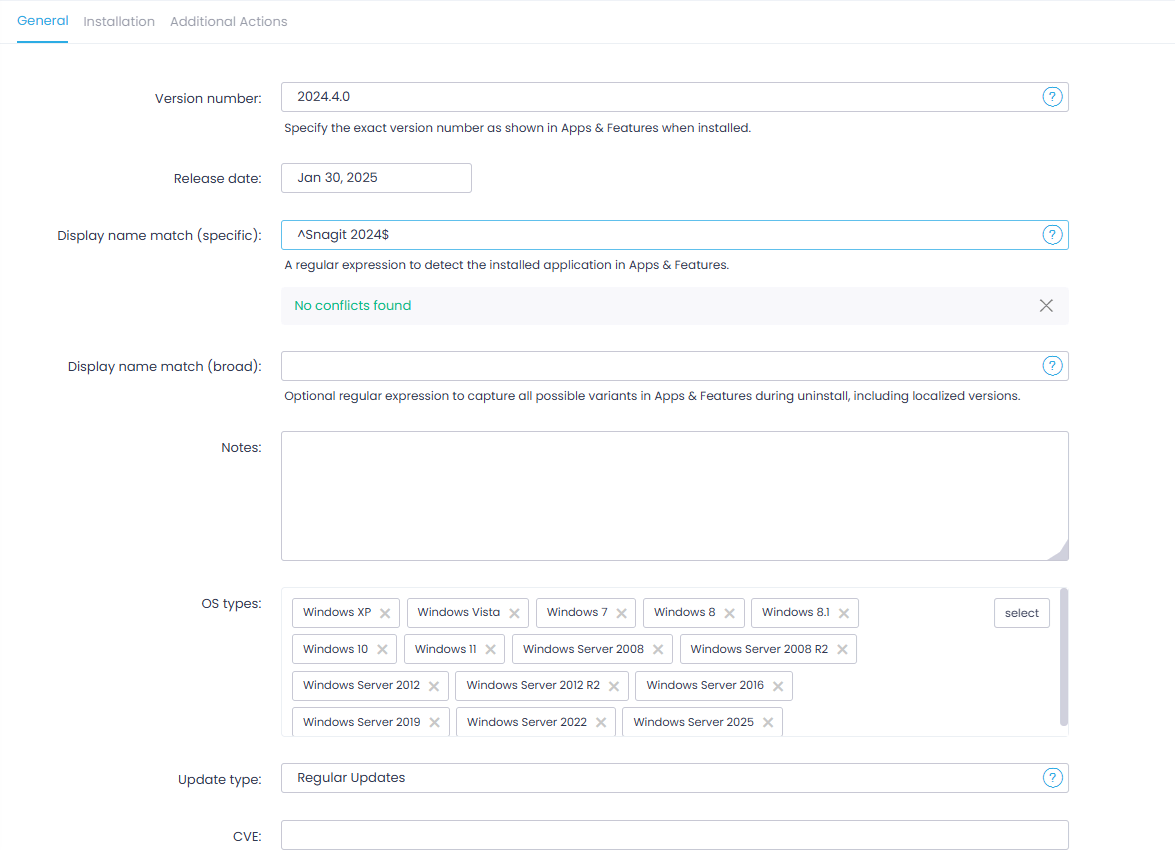
Task: Dismiss the No conflicts found message
Action: pyautogui.click(x=1046, y=305)
